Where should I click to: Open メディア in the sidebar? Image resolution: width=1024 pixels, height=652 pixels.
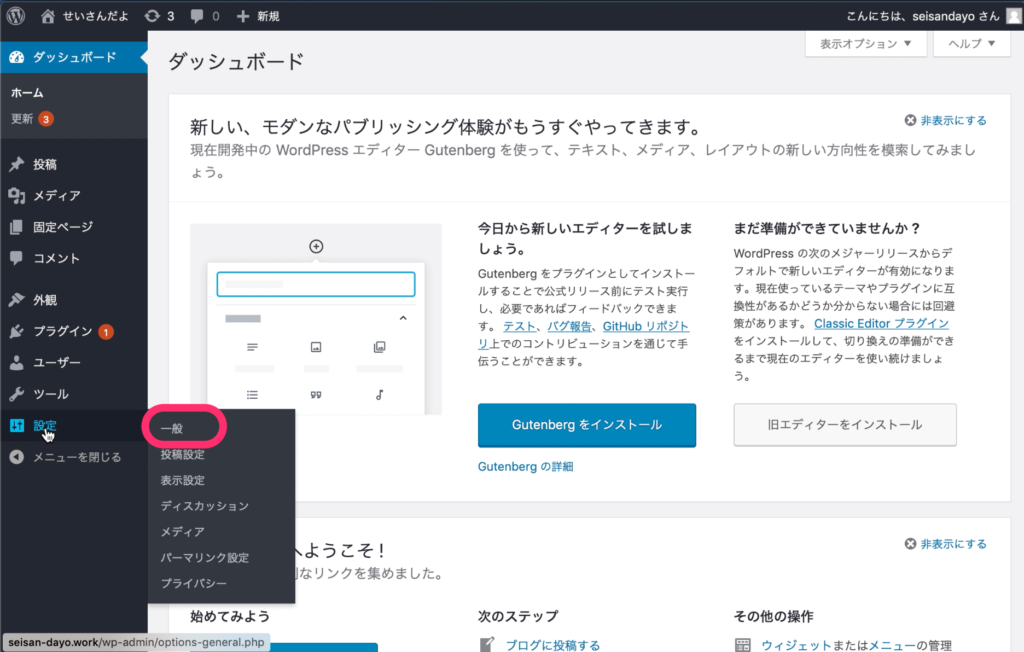point(56,196)
